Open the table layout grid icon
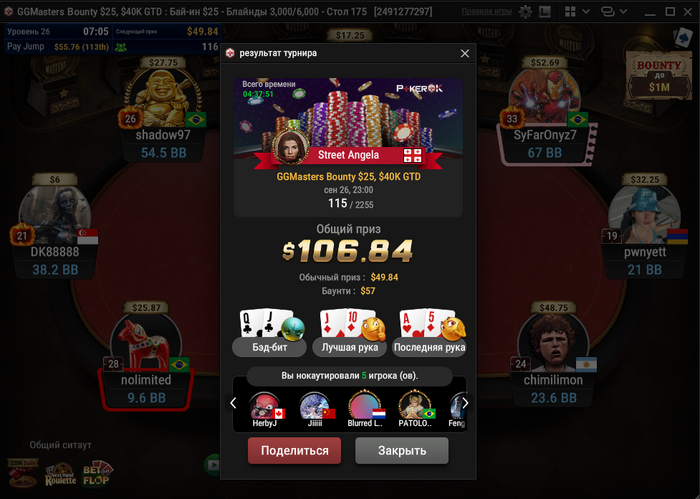This screenshot has width=700, height=499. (570, 12)
